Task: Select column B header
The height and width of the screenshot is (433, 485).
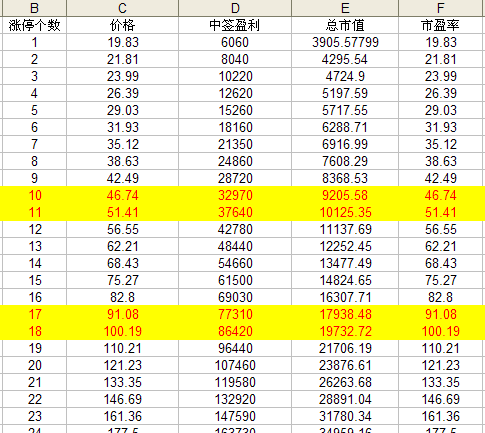Action: coord(34,8)
